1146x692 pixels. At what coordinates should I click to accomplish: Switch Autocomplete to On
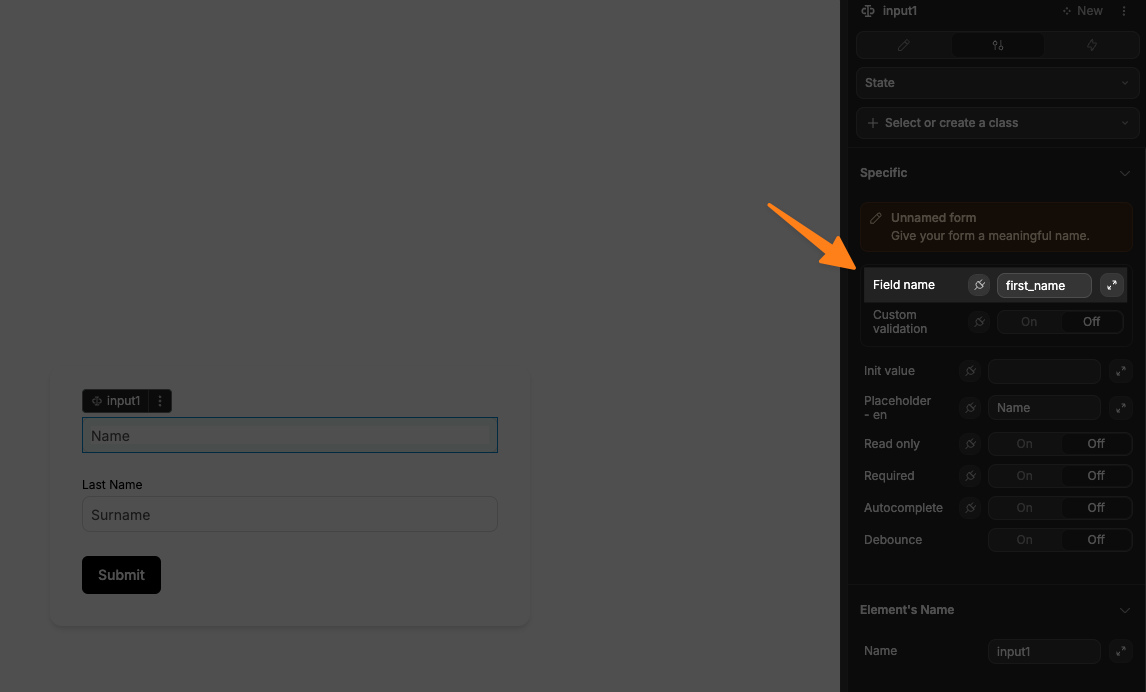point(1024,507)
